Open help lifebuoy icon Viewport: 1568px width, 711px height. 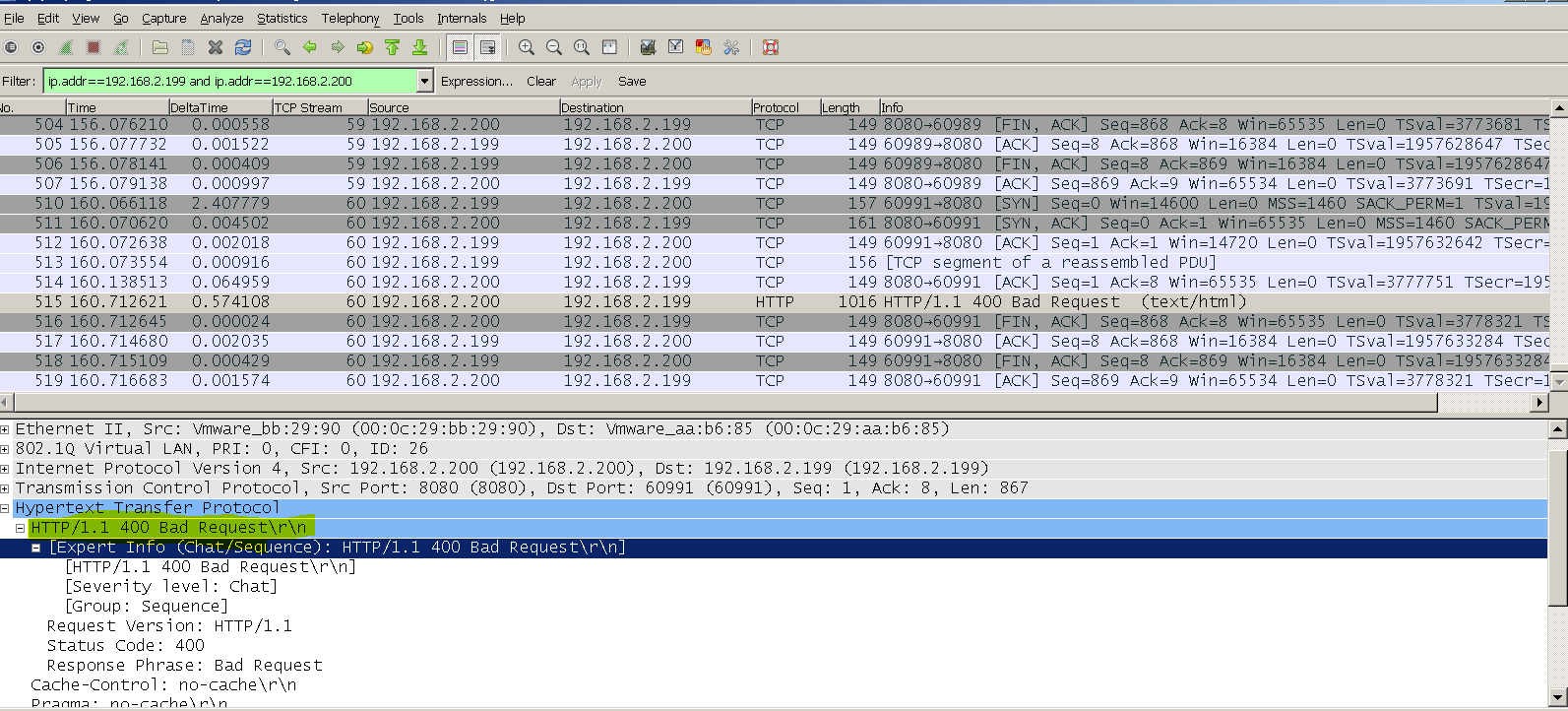(771, 47)
